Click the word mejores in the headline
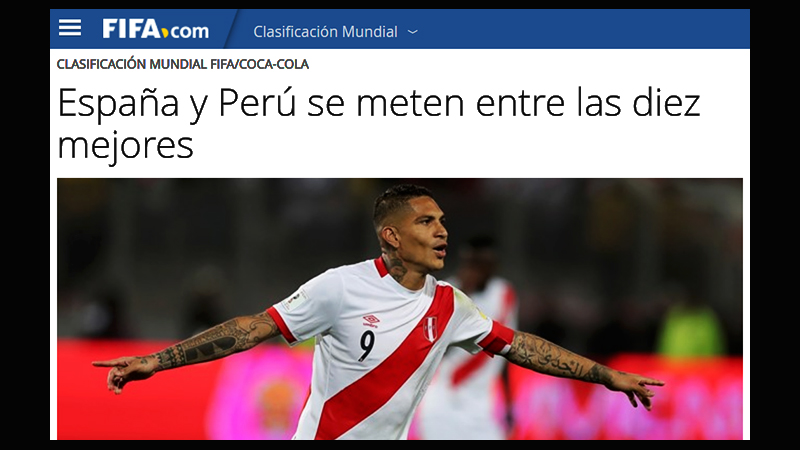800x450 pixels. tap(126, 146)
